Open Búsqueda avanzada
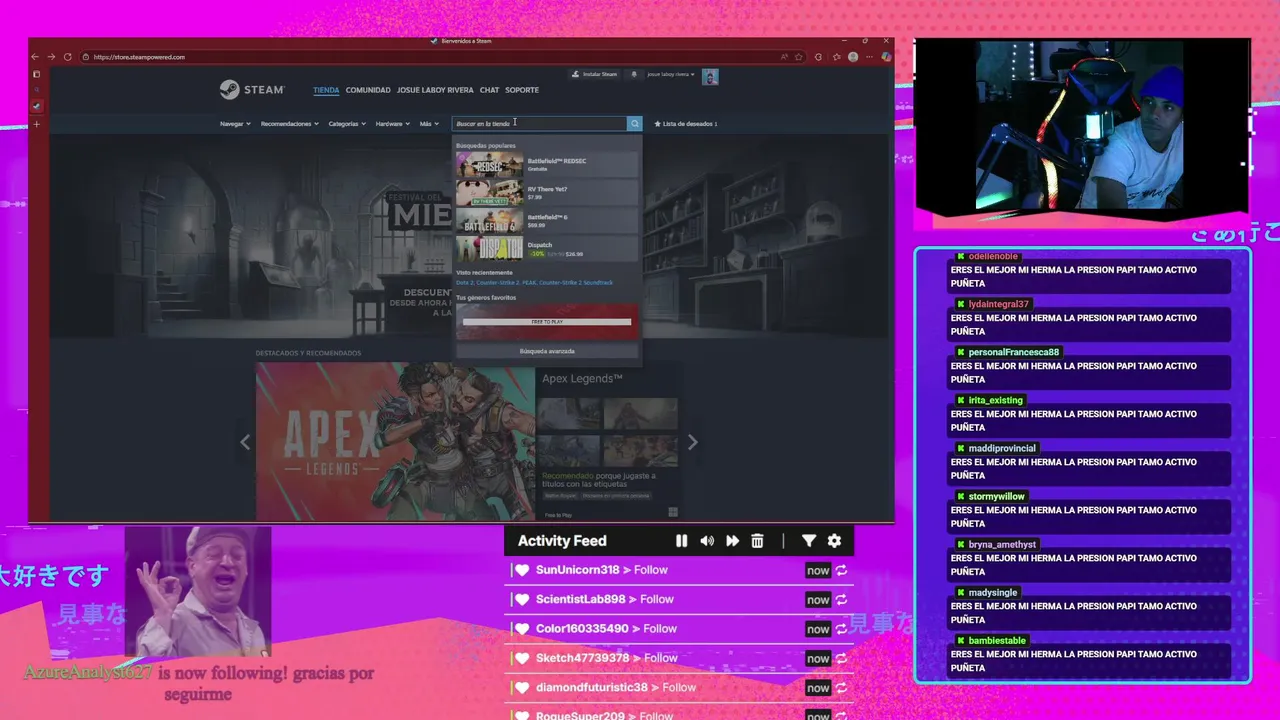The height and width of the screenshot is (720, 1280). [547, 351]
